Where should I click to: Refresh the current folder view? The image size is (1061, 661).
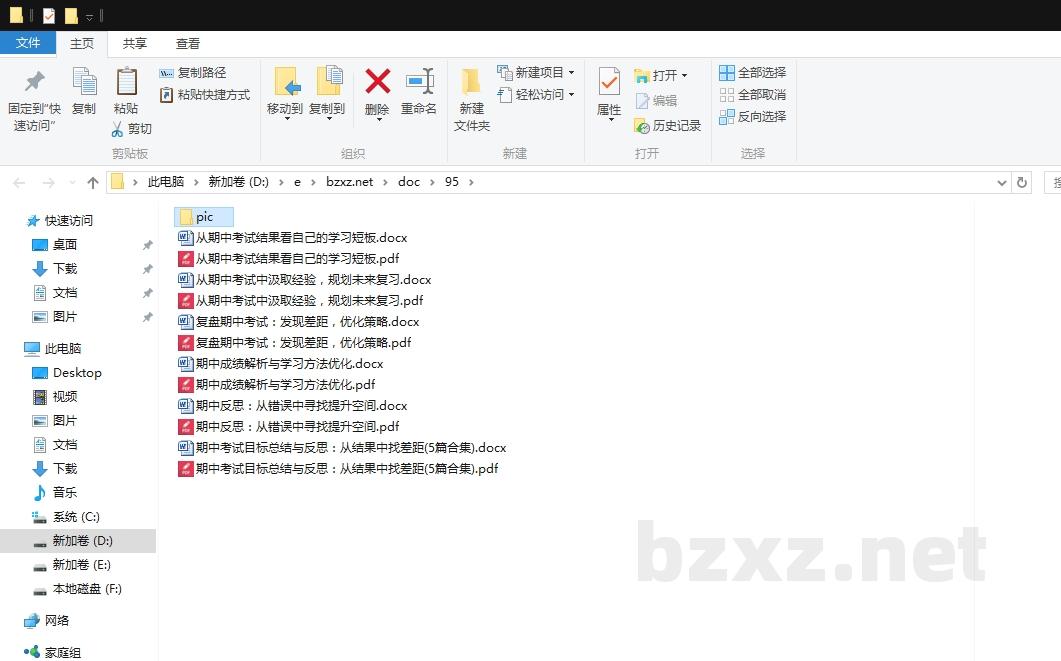1021,182
